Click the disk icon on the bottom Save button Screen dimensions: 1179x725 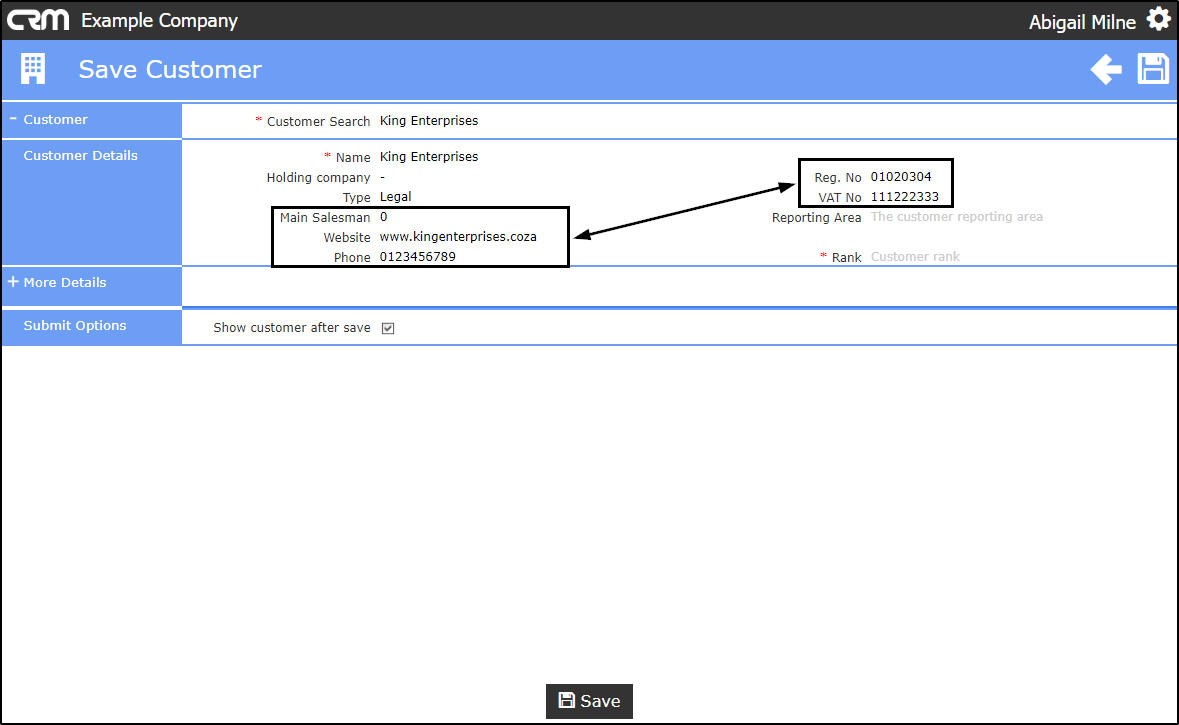[x=567, y=701]
